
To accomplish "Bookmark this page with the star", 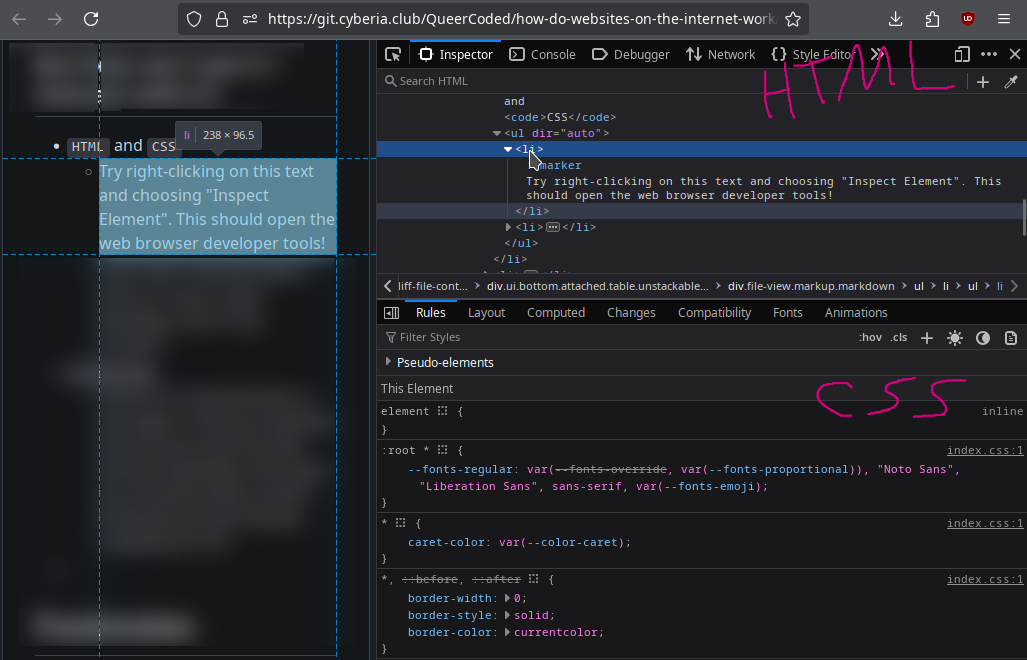I will (793, 19).
